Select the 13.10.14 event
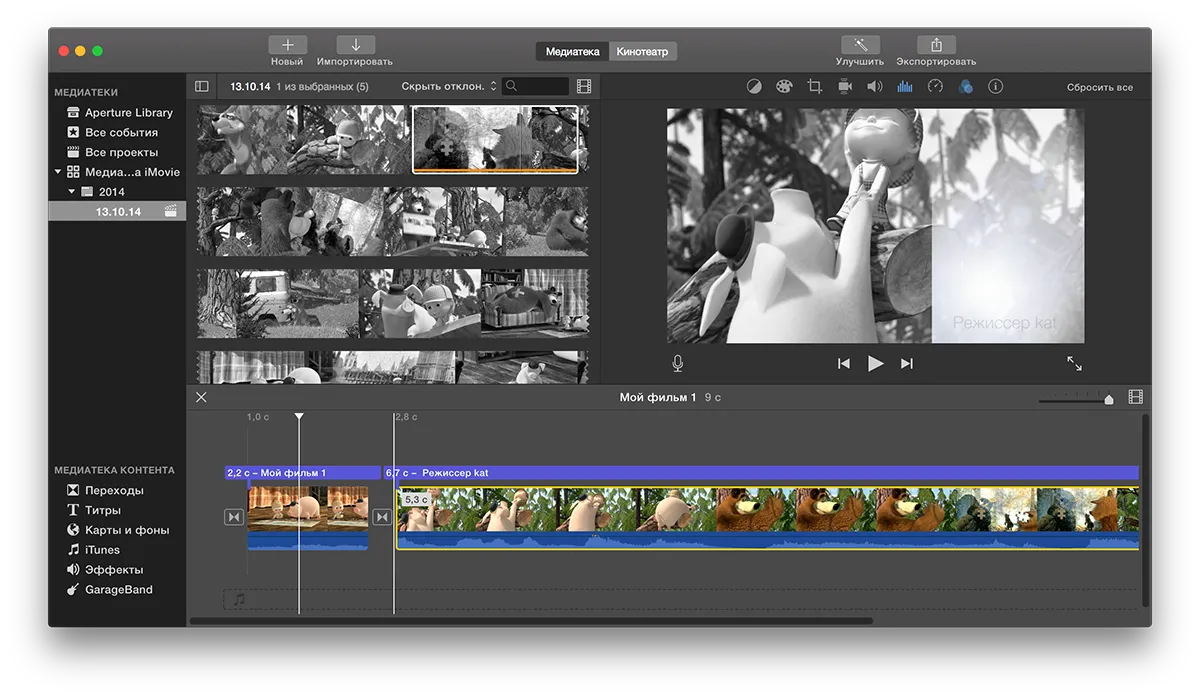Image resolution: width=1200 pixels, height=696 pixels. pyautogui.click(x=118, y=212)
